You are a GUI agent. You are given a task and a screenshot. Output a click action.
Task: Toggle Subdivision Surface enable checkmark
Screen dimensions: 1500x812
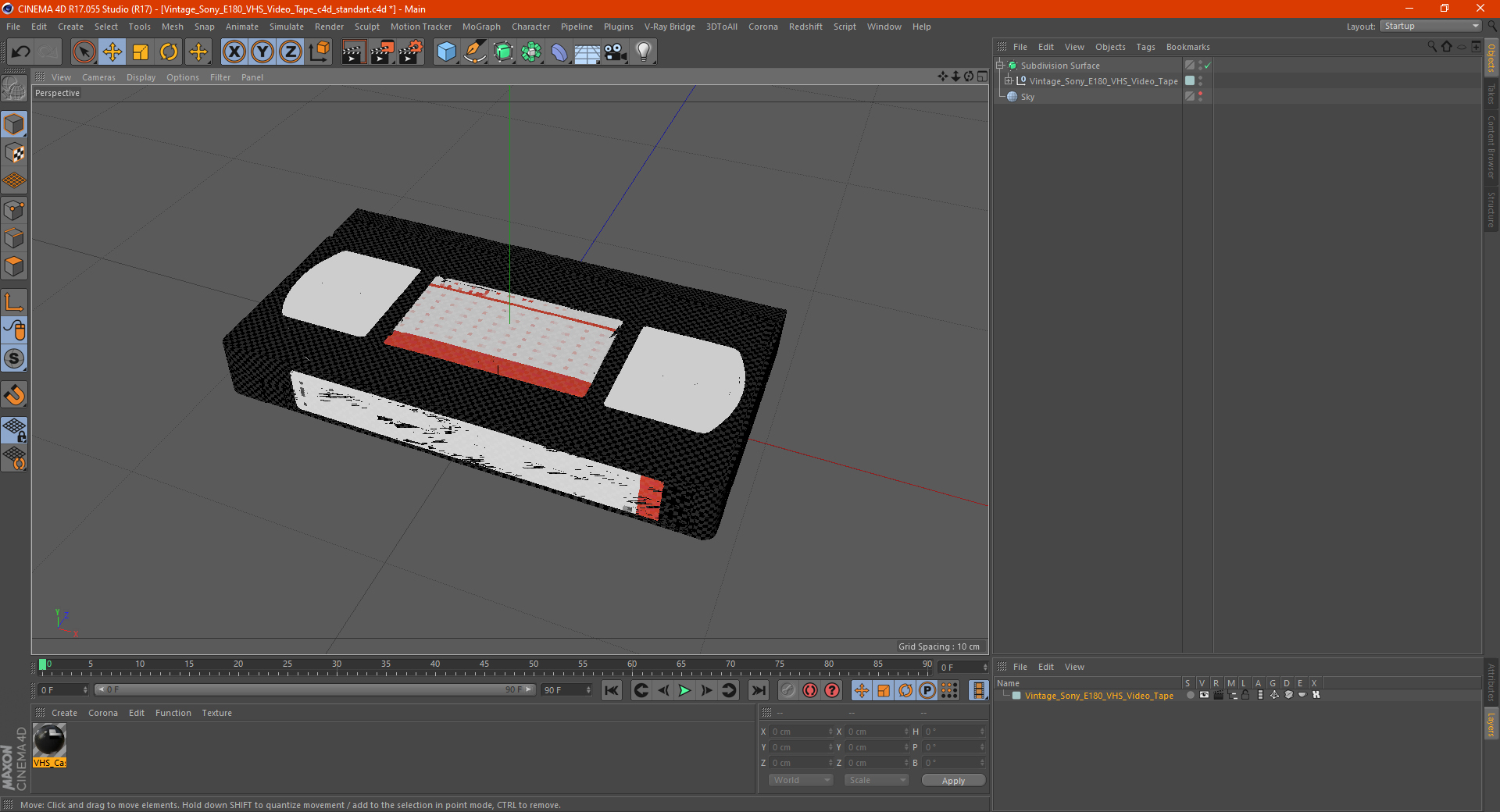coord(1208,66)
